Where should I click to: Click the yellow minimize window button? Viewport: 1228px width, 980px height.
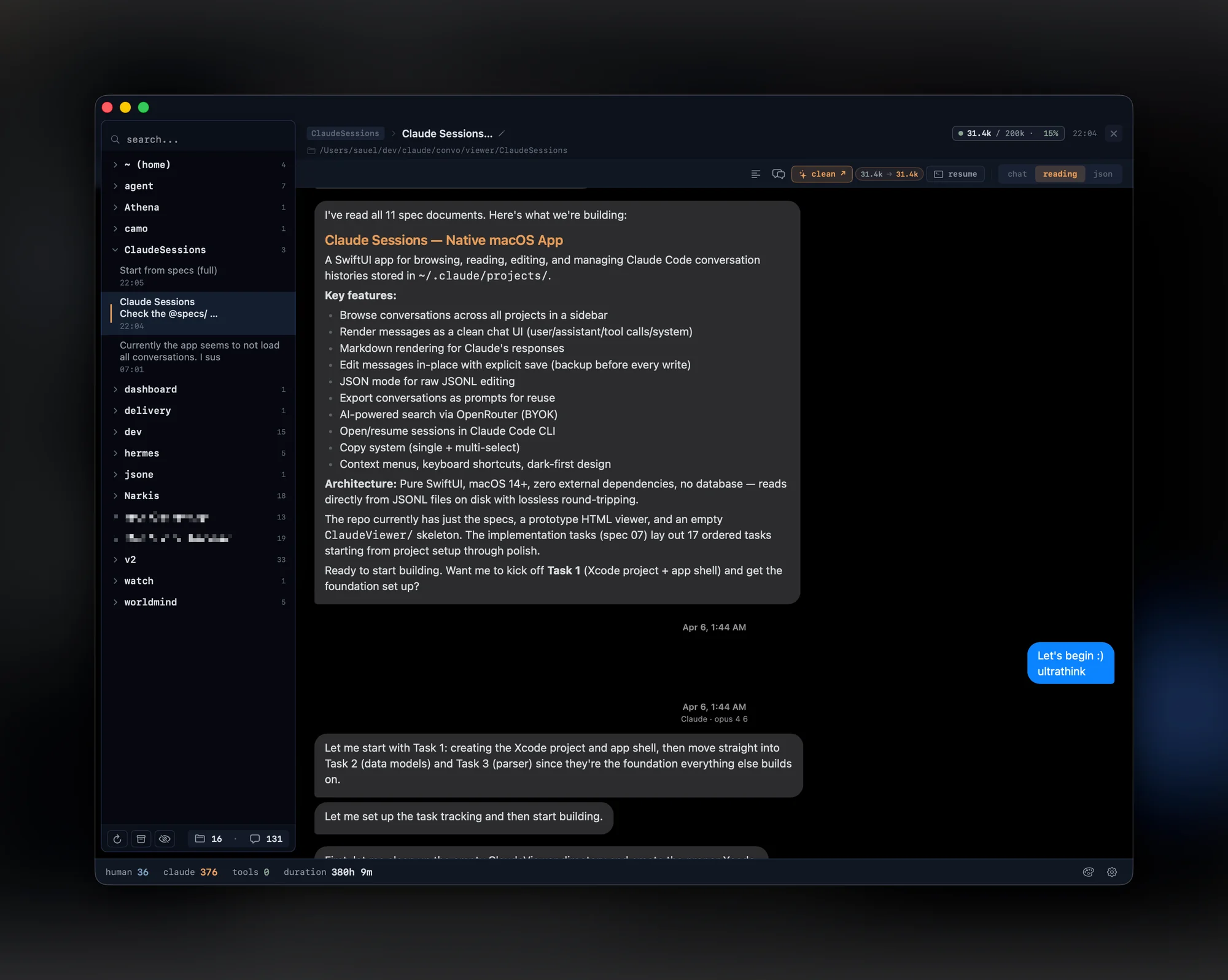[x=125, y=107]
